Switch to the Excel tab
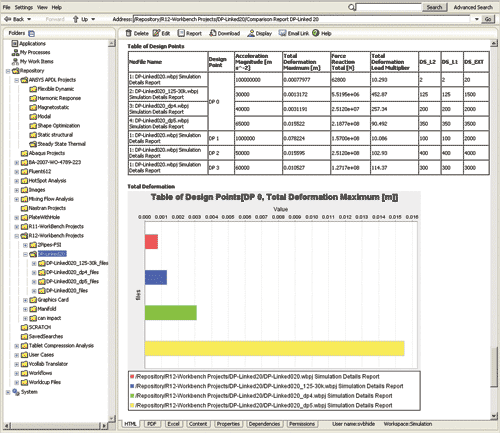 pos(173,424)
